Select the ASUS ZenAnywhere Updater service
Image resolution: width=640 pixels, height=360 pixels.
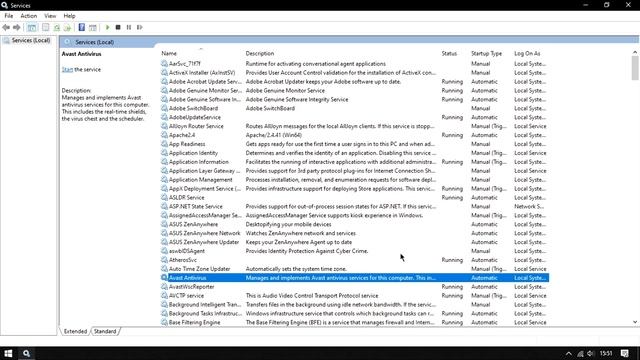coord(355,242)
